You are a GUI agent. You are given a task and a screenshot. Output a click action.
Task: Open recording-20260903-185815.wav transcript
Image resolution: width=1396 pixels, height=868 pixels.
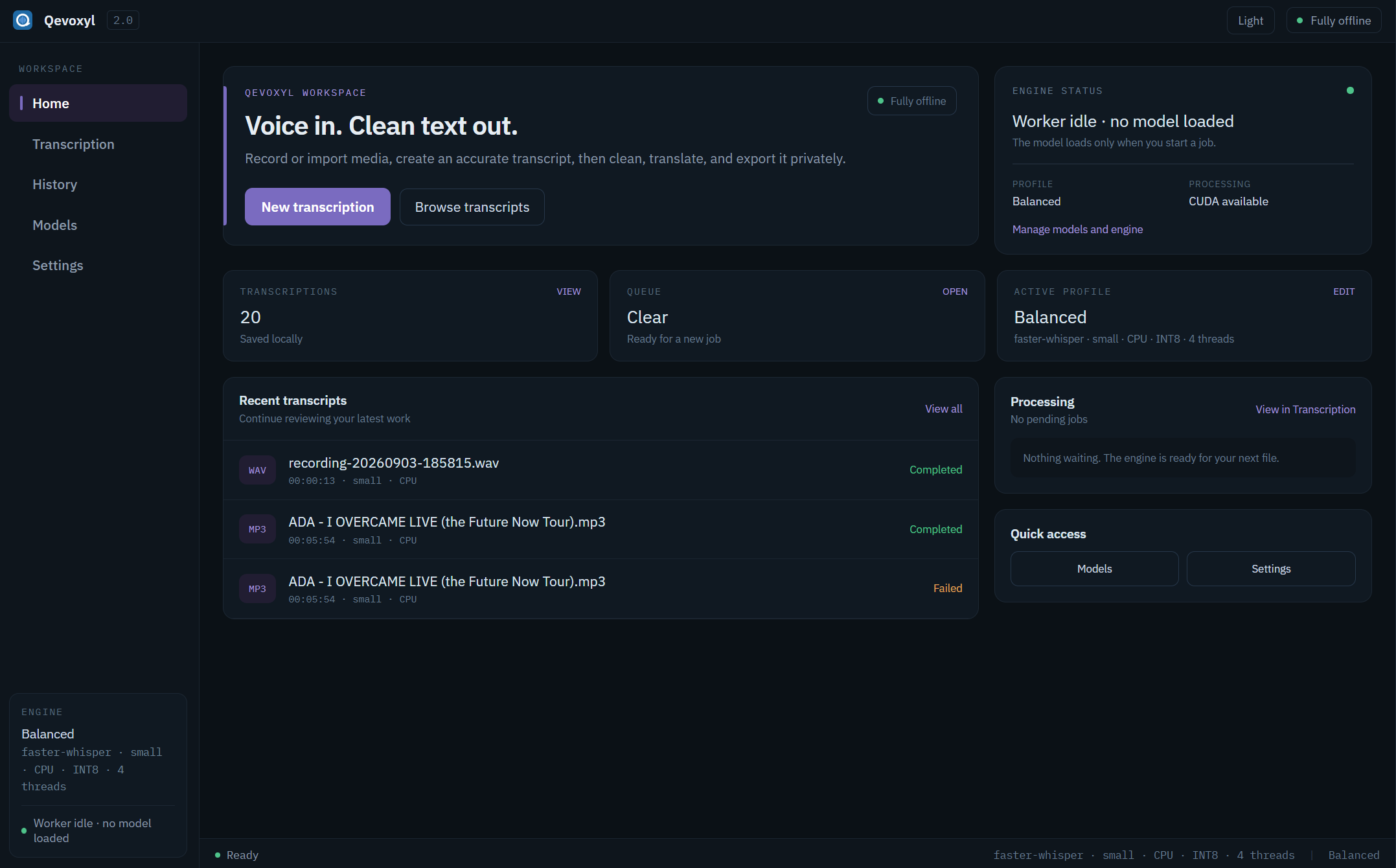tap(601, 470)
